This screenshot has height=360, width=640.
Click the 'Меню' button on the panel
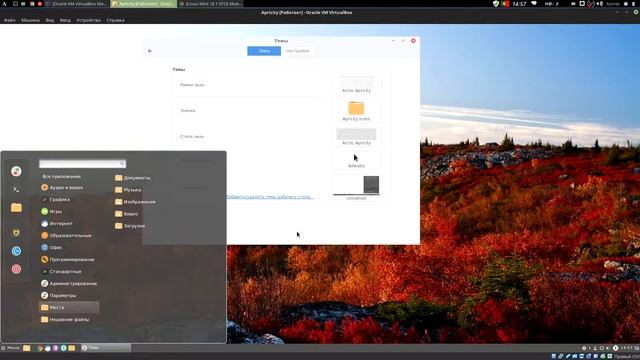(11, 348)
